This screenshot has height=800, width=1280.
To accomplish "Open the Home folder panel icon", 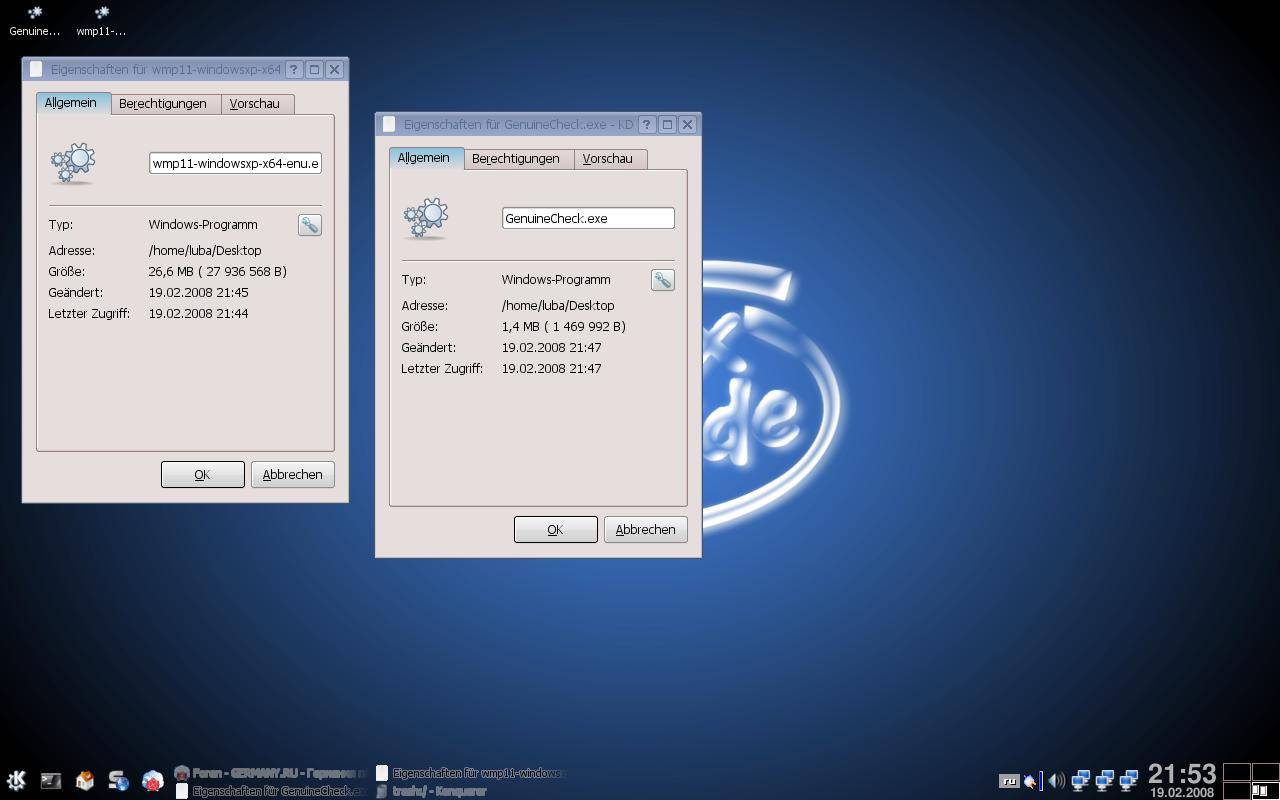I will 84,781.
